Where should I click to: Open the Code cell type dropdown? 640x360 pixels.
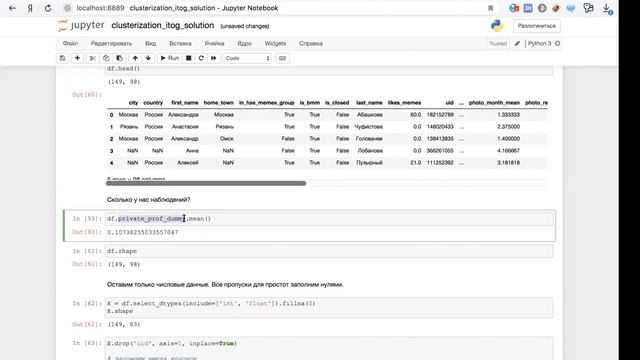247,58
